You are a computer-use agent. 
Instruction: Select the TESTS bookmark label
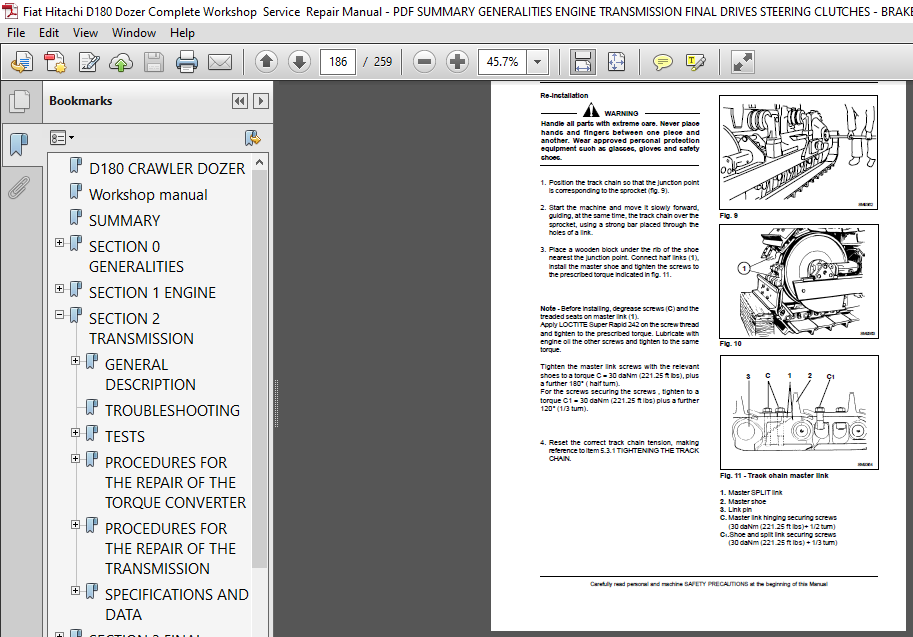point(125,437)
